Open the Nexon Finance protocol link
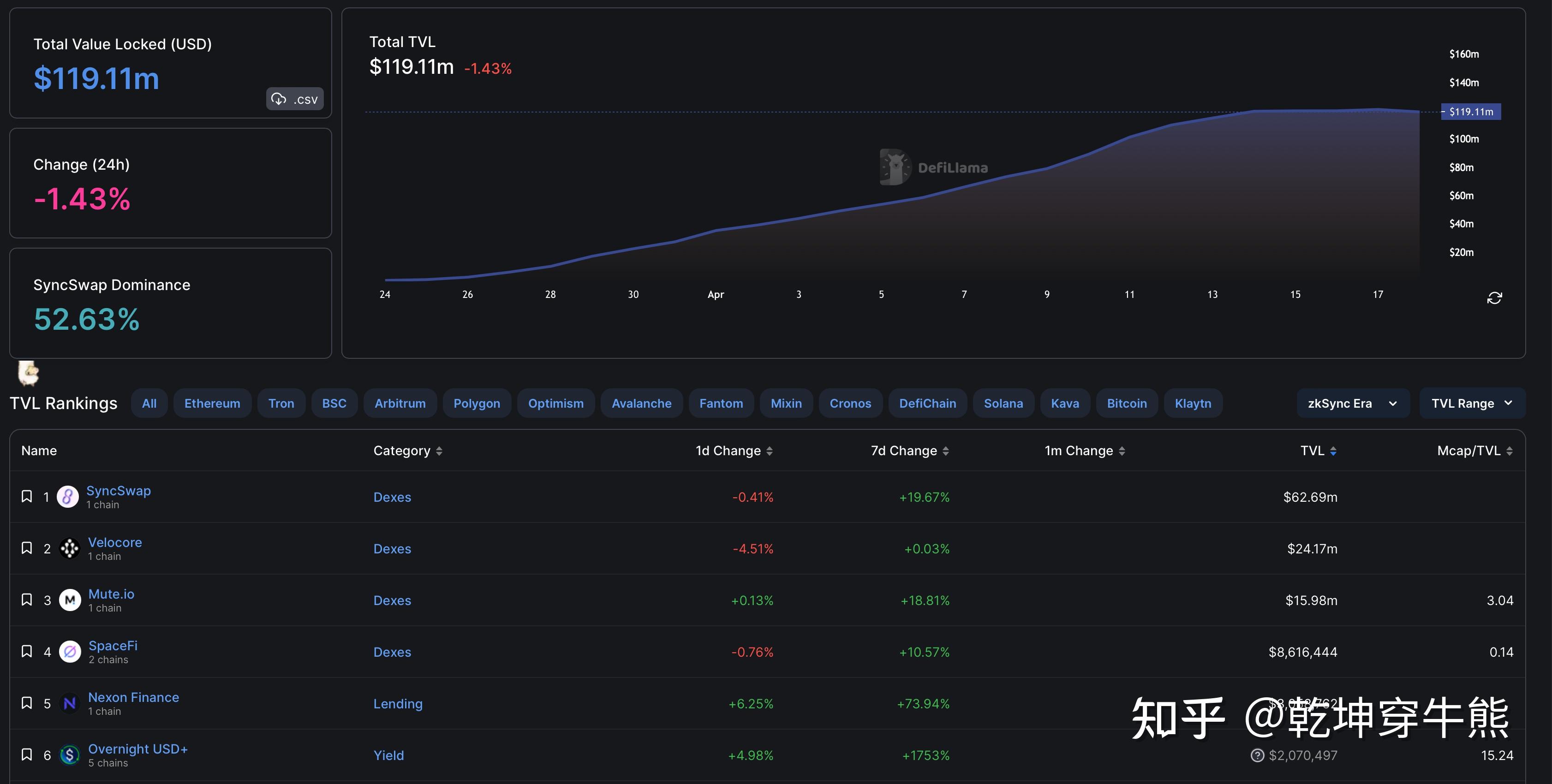This screenshot has height=784, width=1552. (133, 697)
